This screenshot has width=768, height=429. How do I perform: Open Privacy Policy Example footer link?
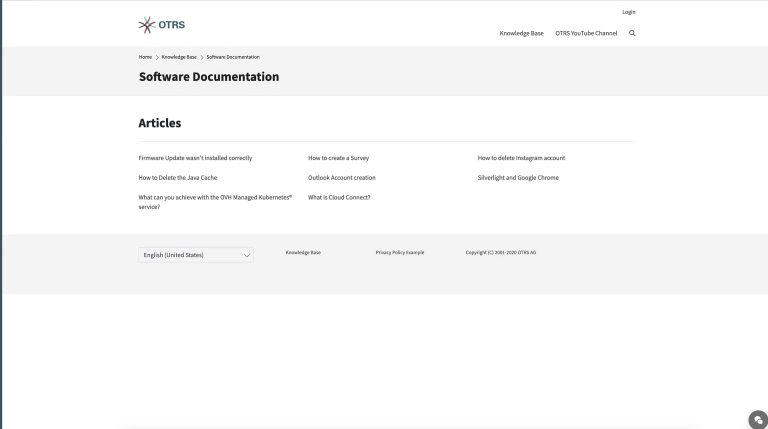pos(400,253)
